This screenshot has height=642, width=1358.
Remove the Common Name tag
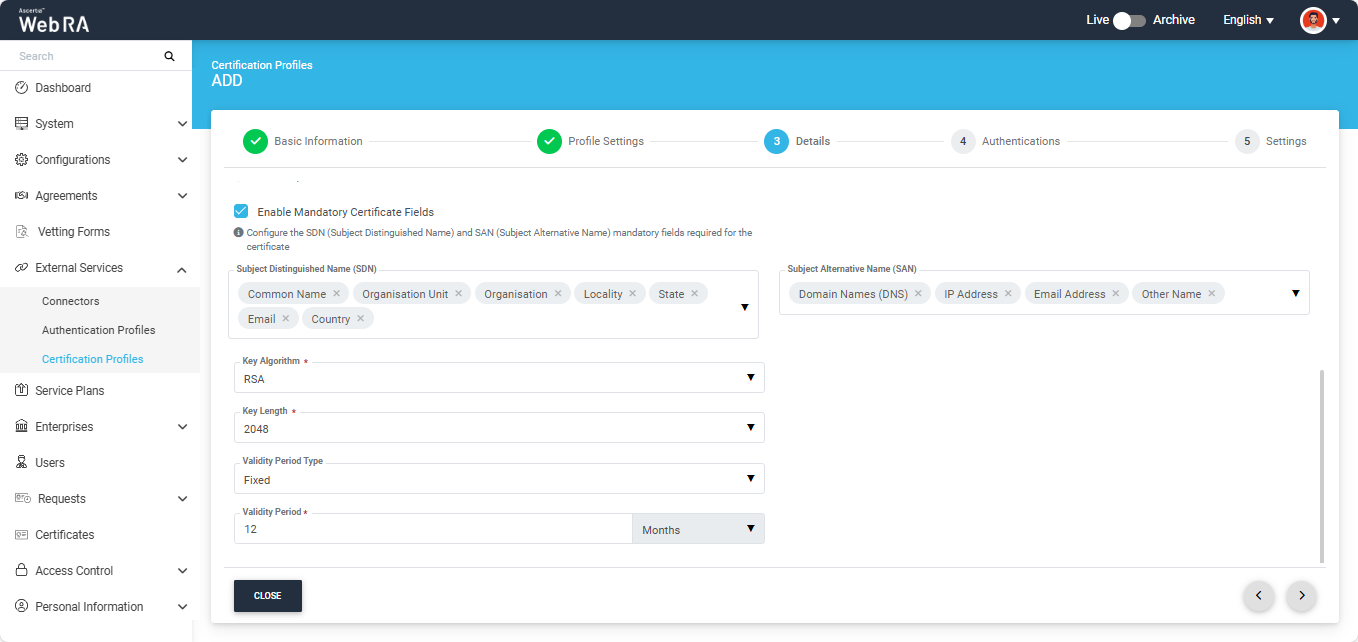pyautogui.click(x=337, y=294)
